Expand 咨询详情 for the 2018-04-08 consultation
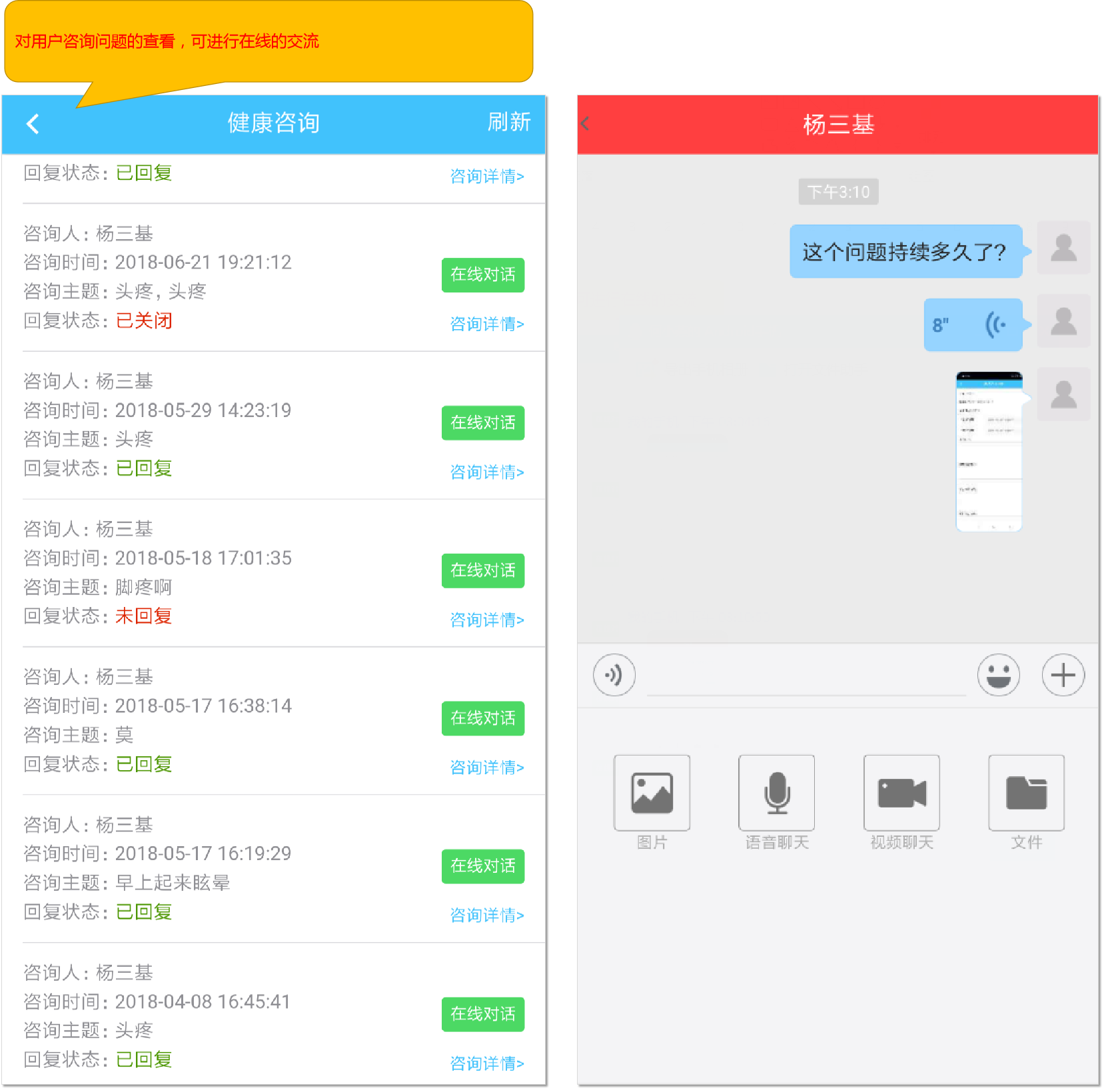The height and width of the screenshot is (1092, 1104). coord(486,1063)
